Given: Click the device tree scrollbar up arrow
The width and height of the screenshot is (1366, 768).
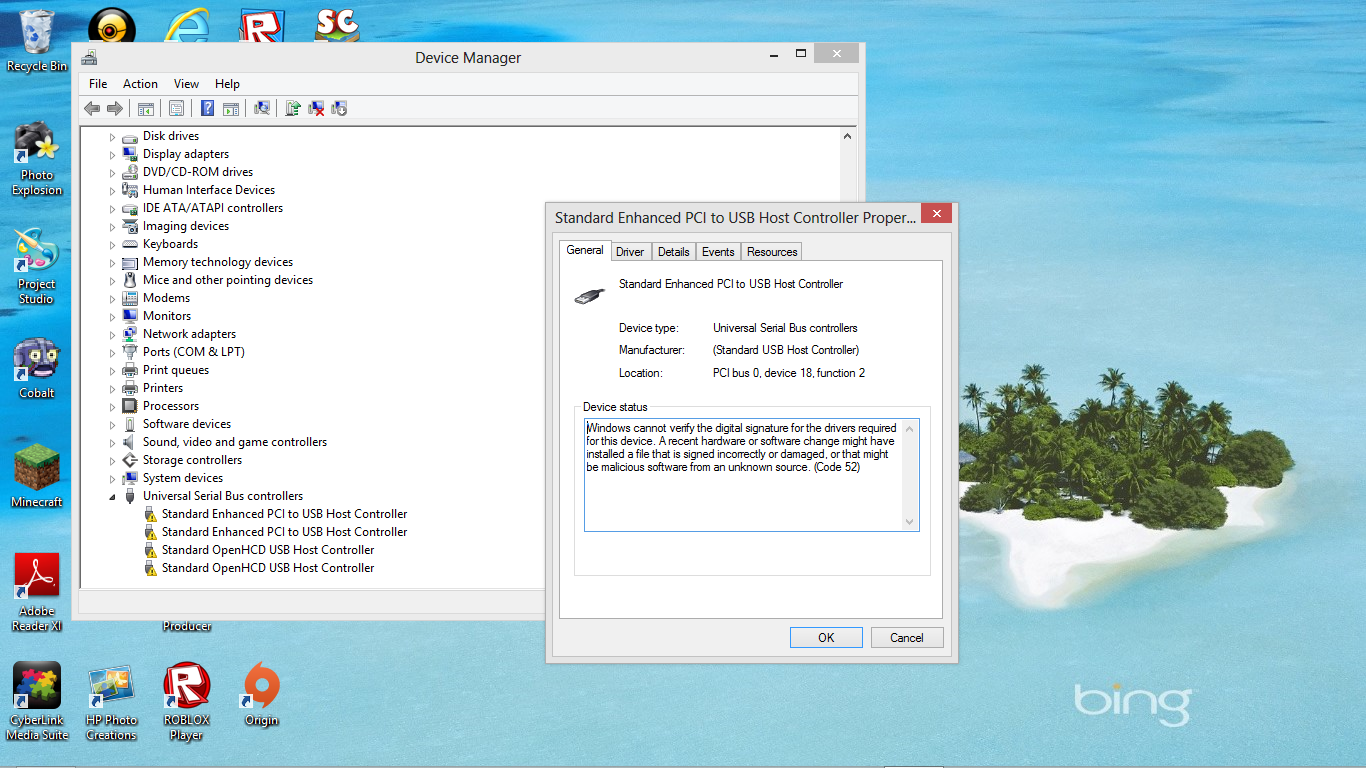Looking at the screenshot, I should tap(848, 136).
